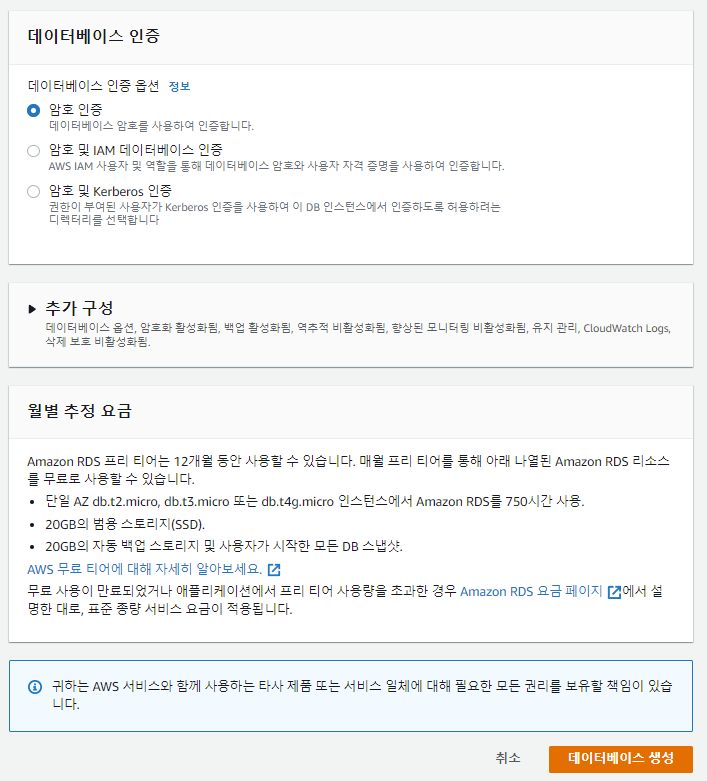Open AWS 무료 티어에 대해 자세히 알아보세요 link
The image size is (707, 781).
[x=144, y=569]
